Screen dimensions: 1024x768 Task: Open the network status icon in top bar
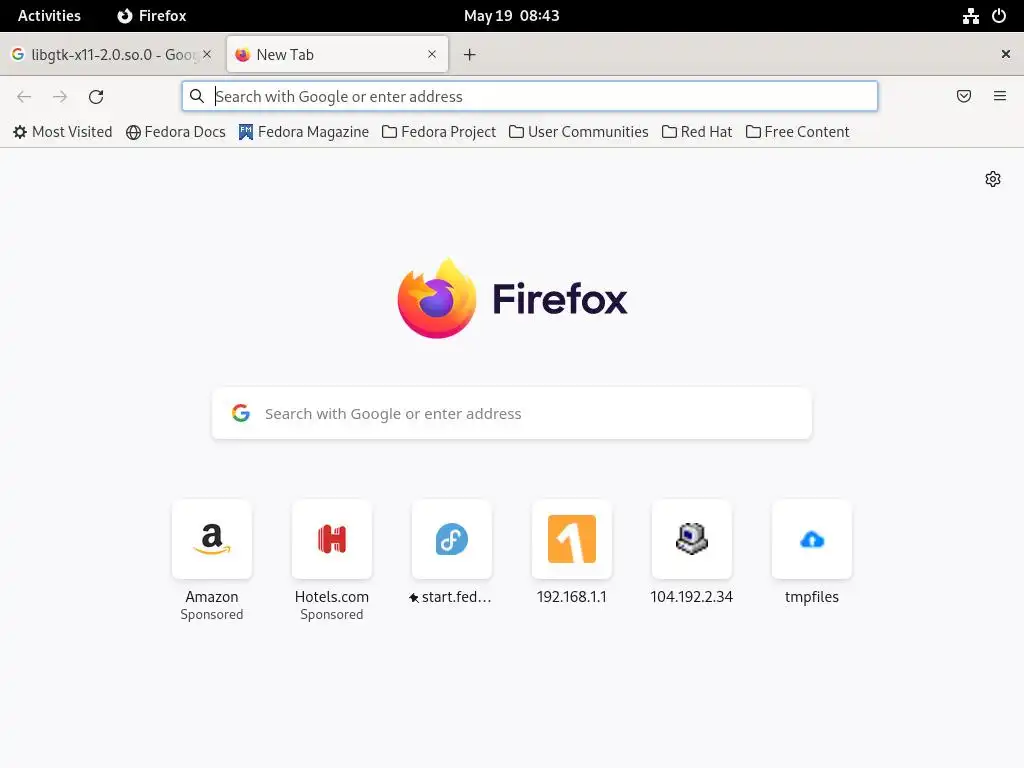click(970, 16)
